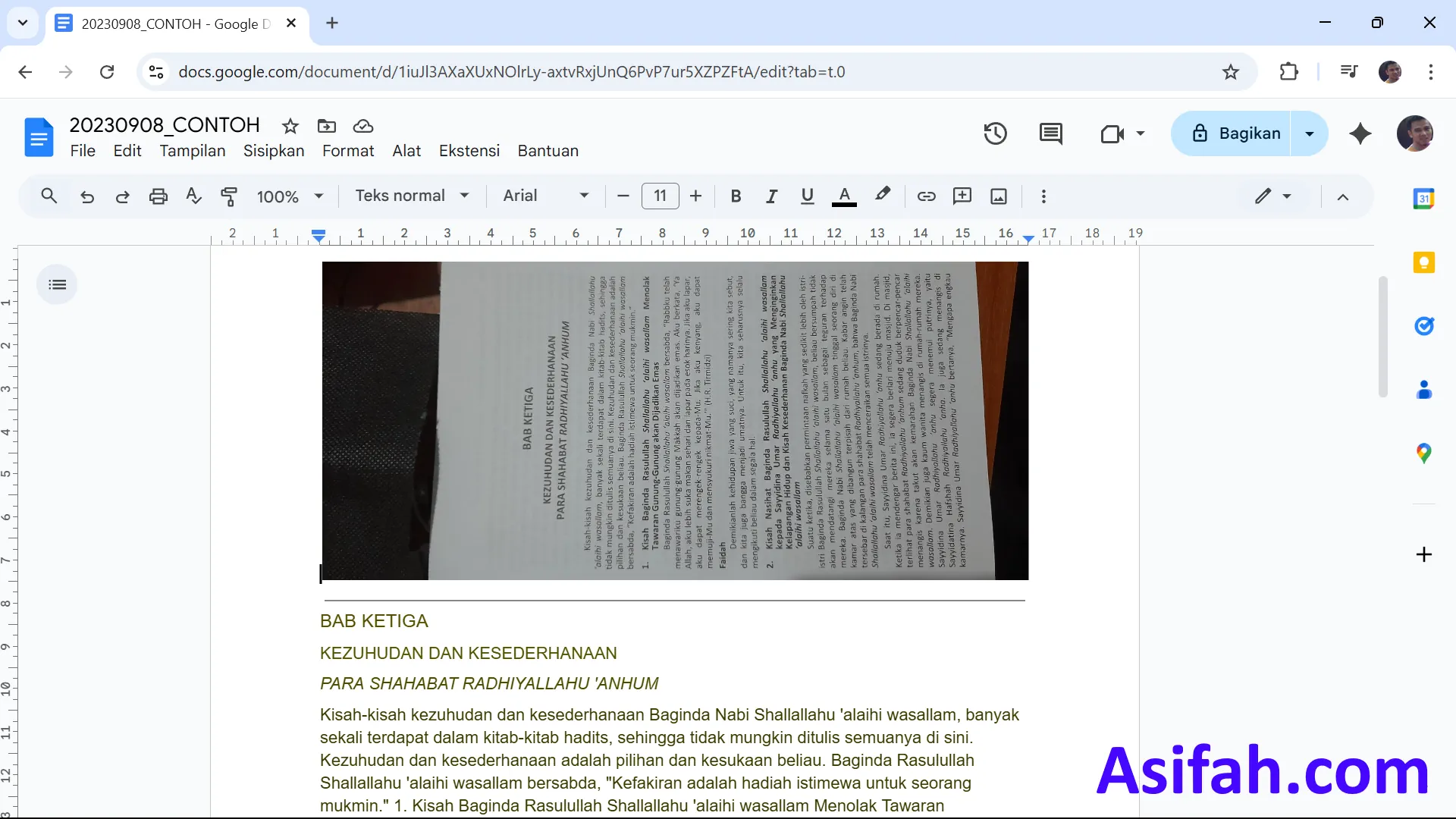The image size is (1456, 819).
Task: Reload the page
Action: tap(107, 72)
